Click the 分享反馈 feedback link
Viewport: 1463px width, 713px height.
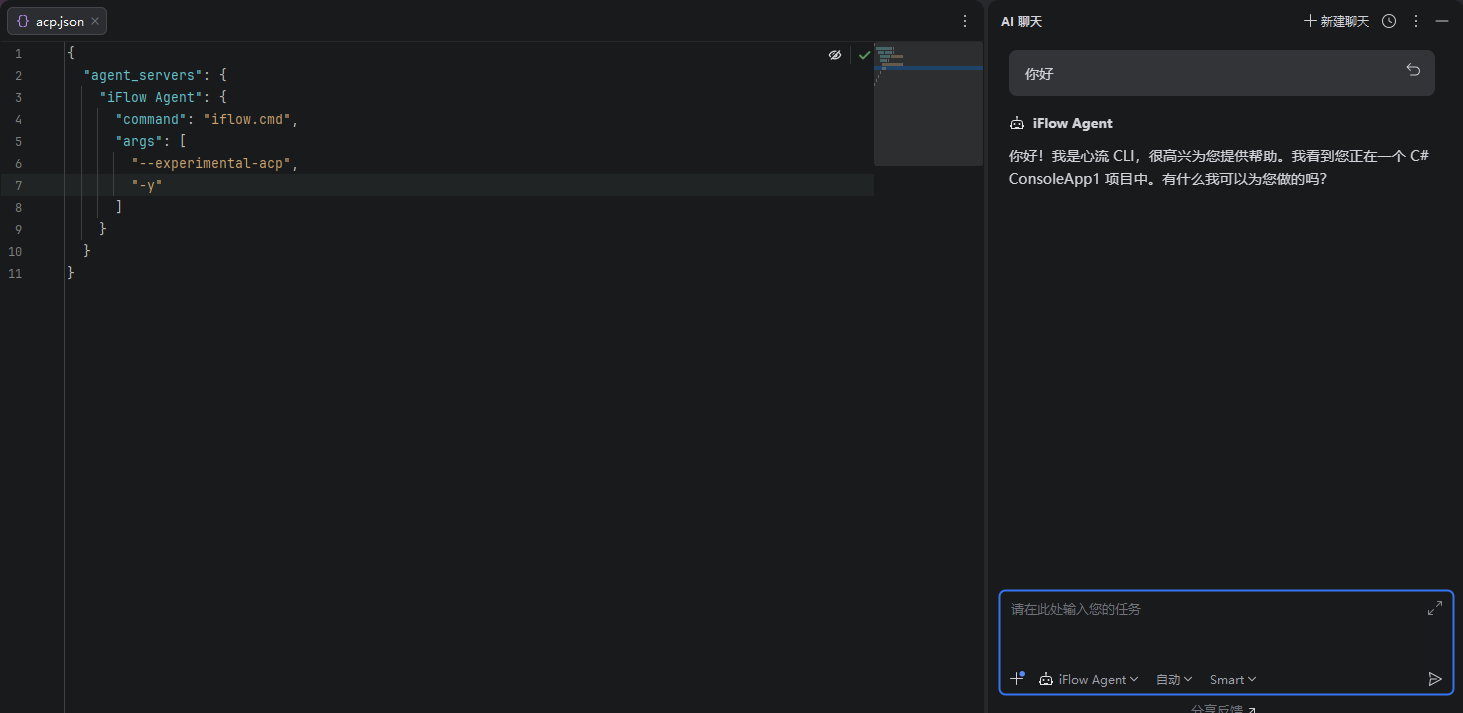[x=1223, y=708]
